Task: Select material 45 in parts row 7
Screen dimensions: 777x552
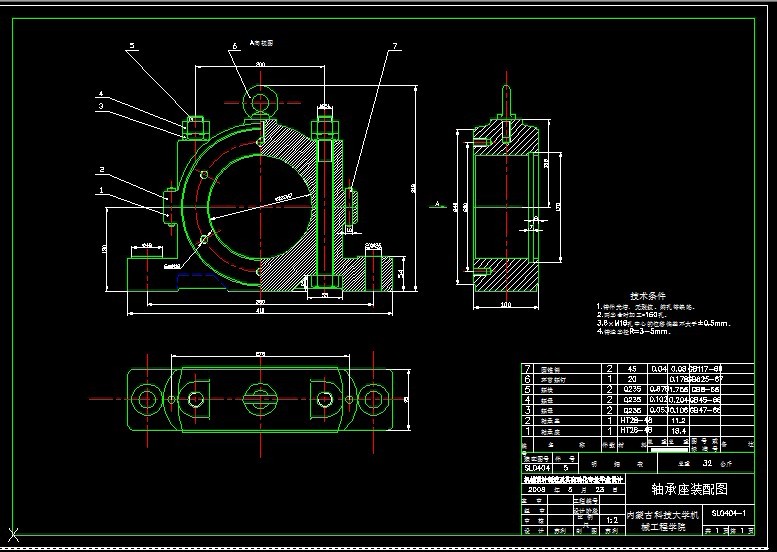Action: pyautogui.click(x=632, y=369)
